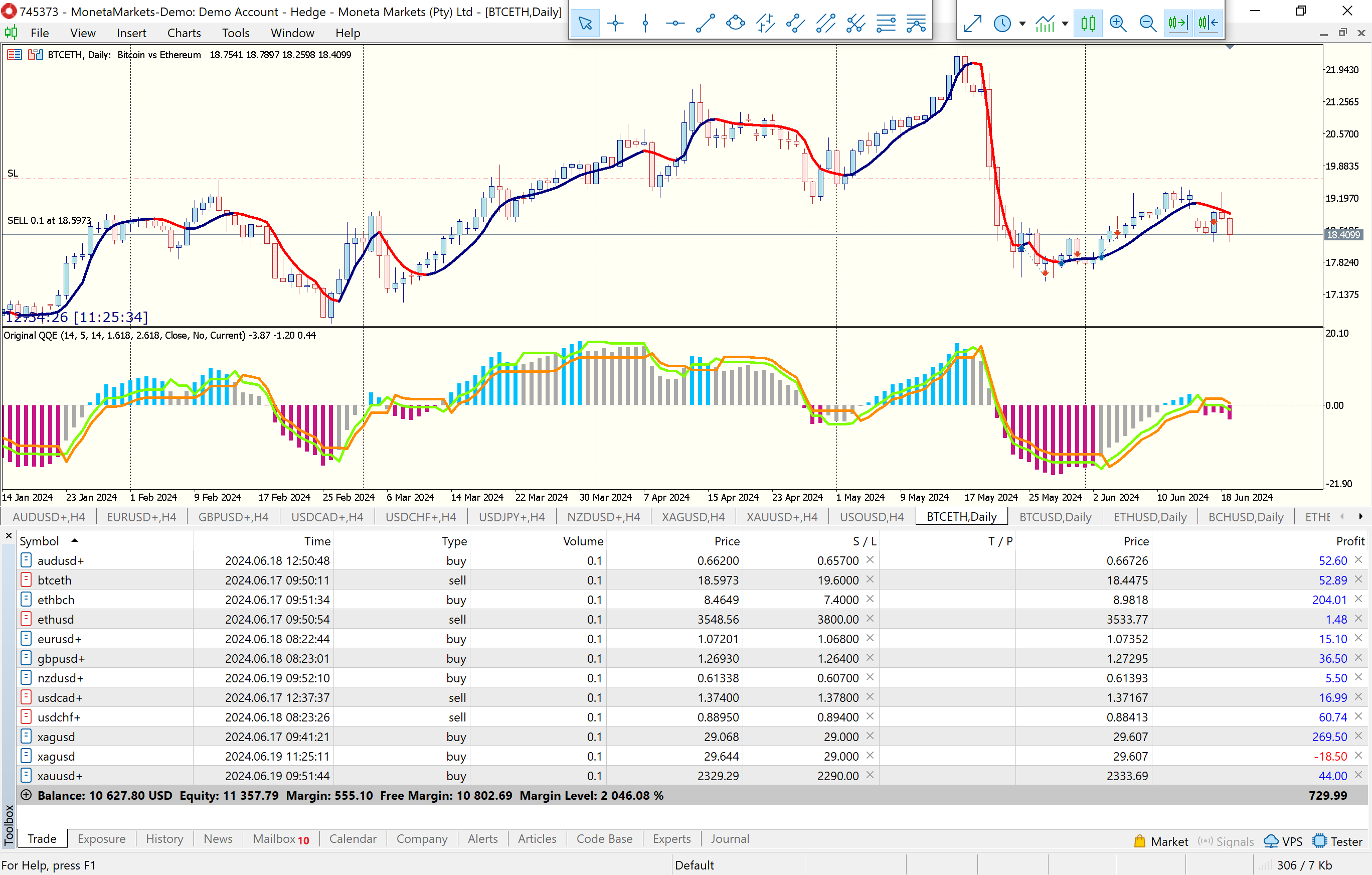Remove stop loss on btceth position
This screenshot has width=1372, height=875.
tap(870, 579)
